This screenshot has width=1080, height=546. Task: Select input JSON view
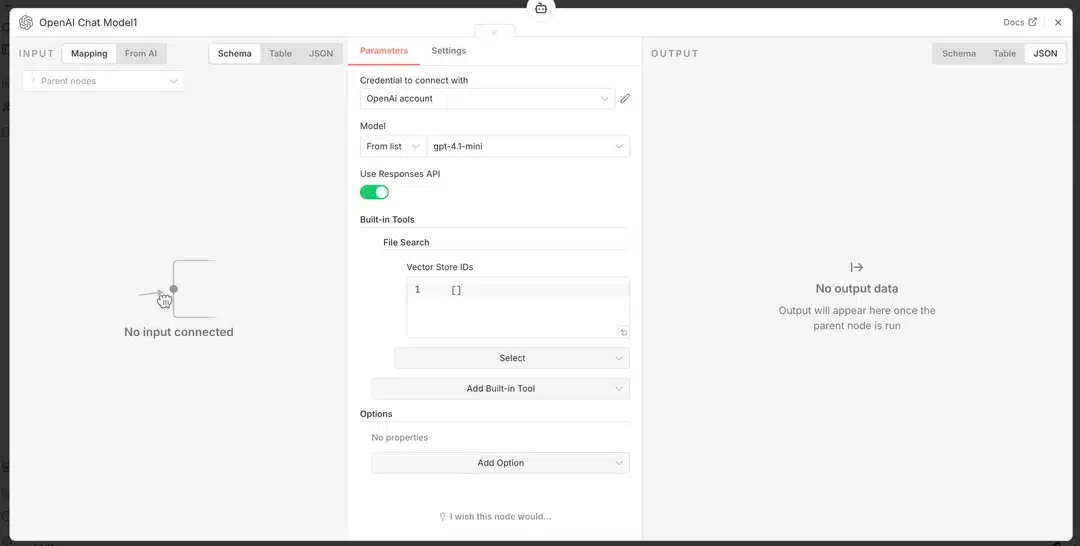point(321,54)
